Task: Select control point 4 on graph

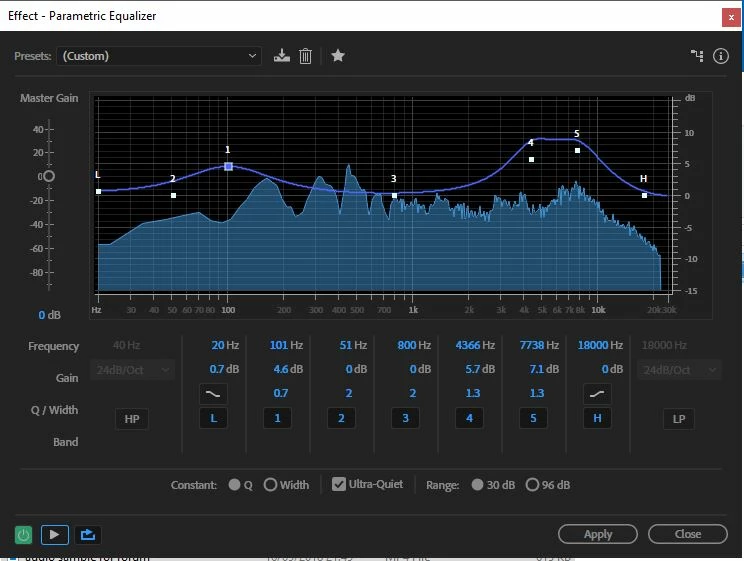Action: [x=531, y=159]
